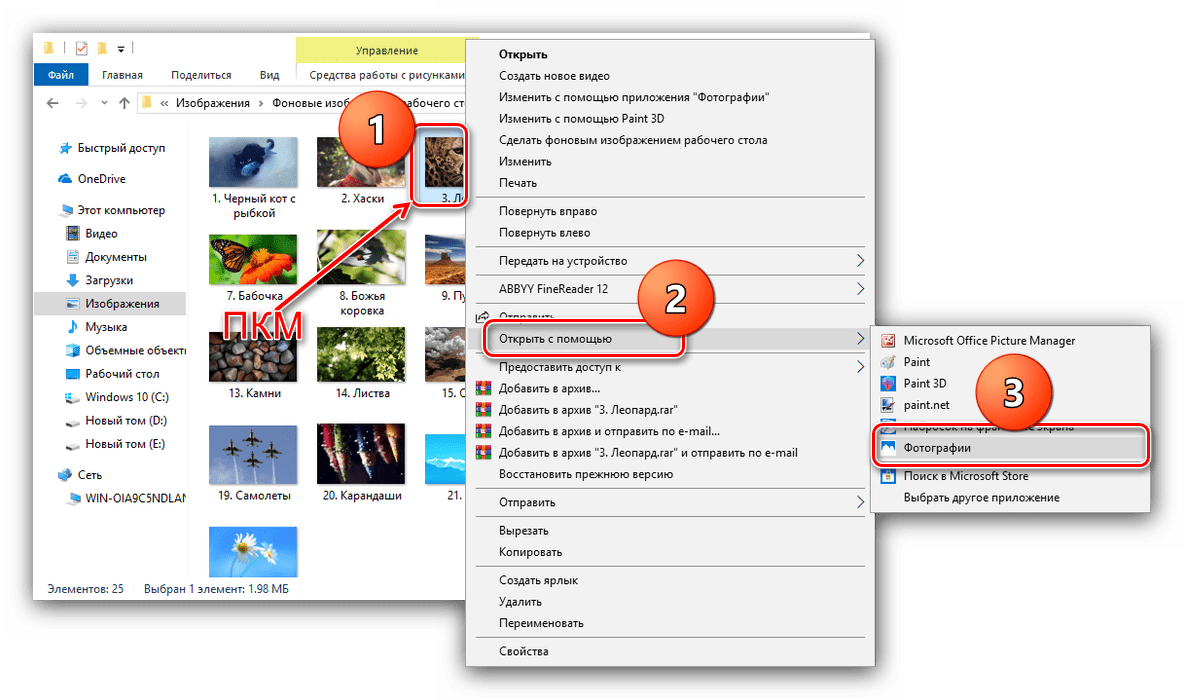Choose Сделать фоновым изображением рабочего стола
Viewport: 1184px width, 700px height.
click(x=633, y=140)
